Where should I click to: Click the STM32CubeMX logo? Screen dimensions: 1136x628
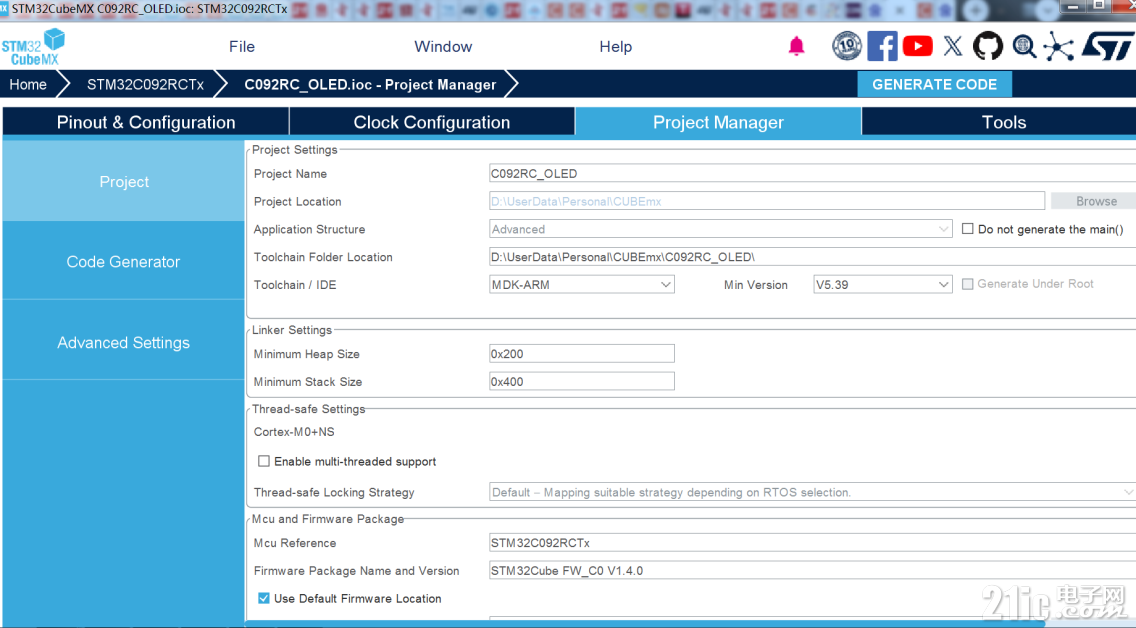click(33, 48)
